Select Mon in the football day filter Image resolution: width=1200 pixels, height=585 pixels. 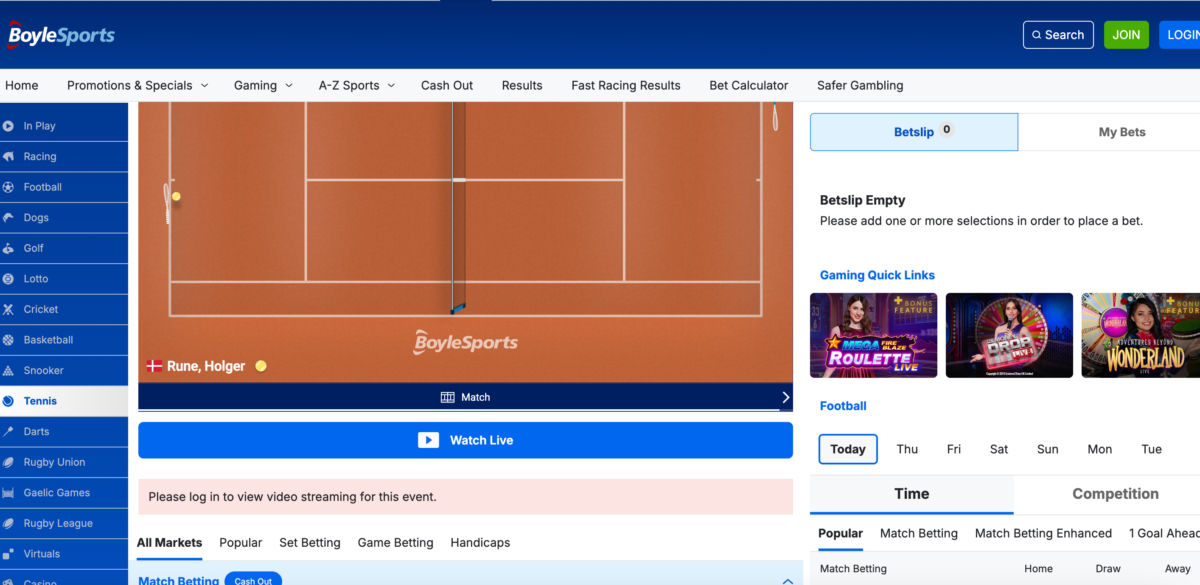1100,449
